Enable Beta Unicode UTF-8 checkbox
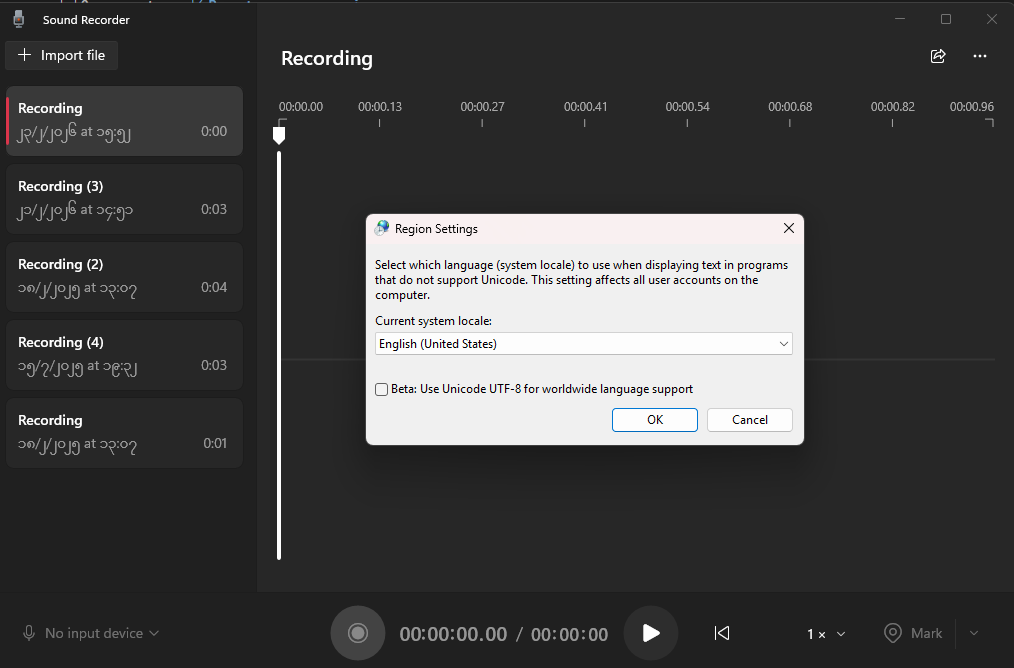Image resolution: width=1014 pixels, height=668 pixels. click(382, 389)
